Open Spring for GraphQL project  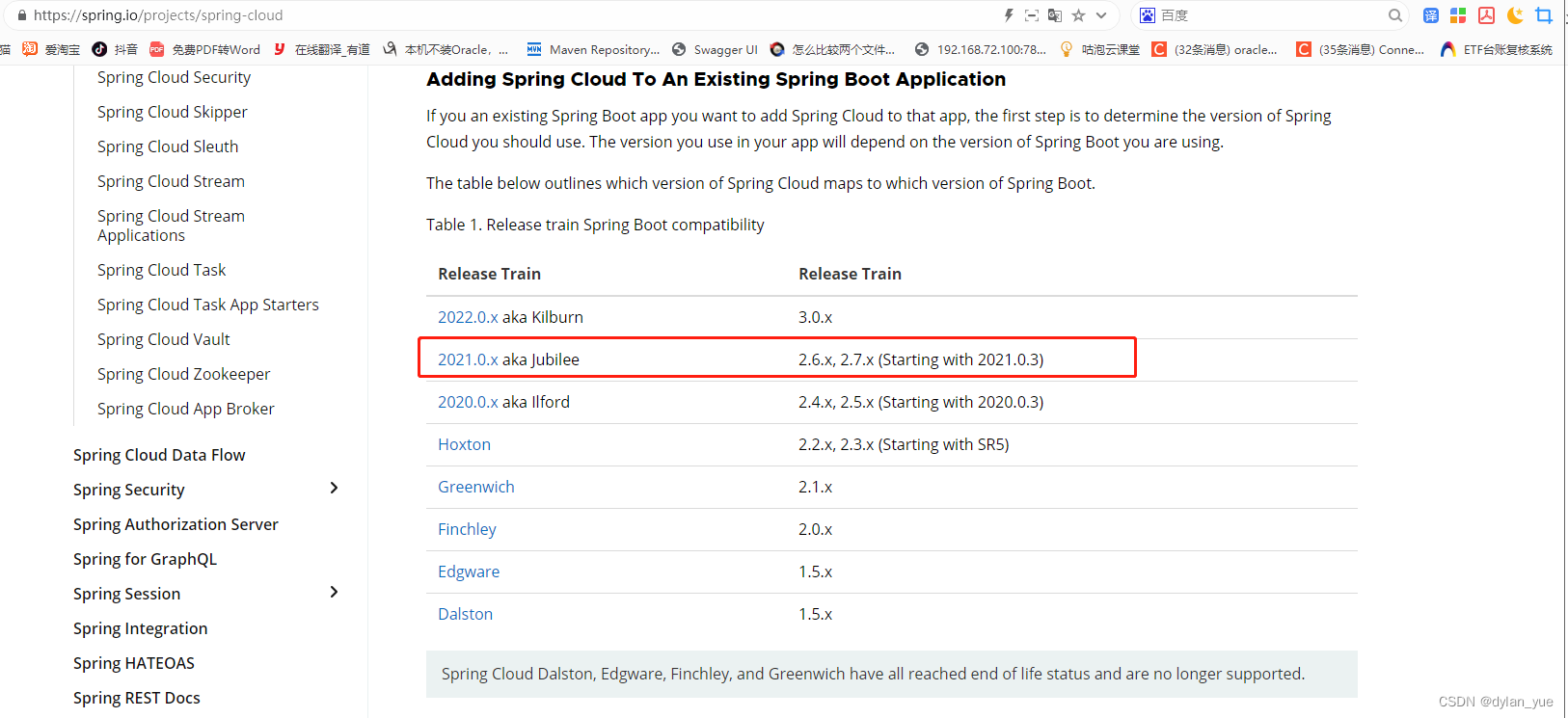pos(145,559)
